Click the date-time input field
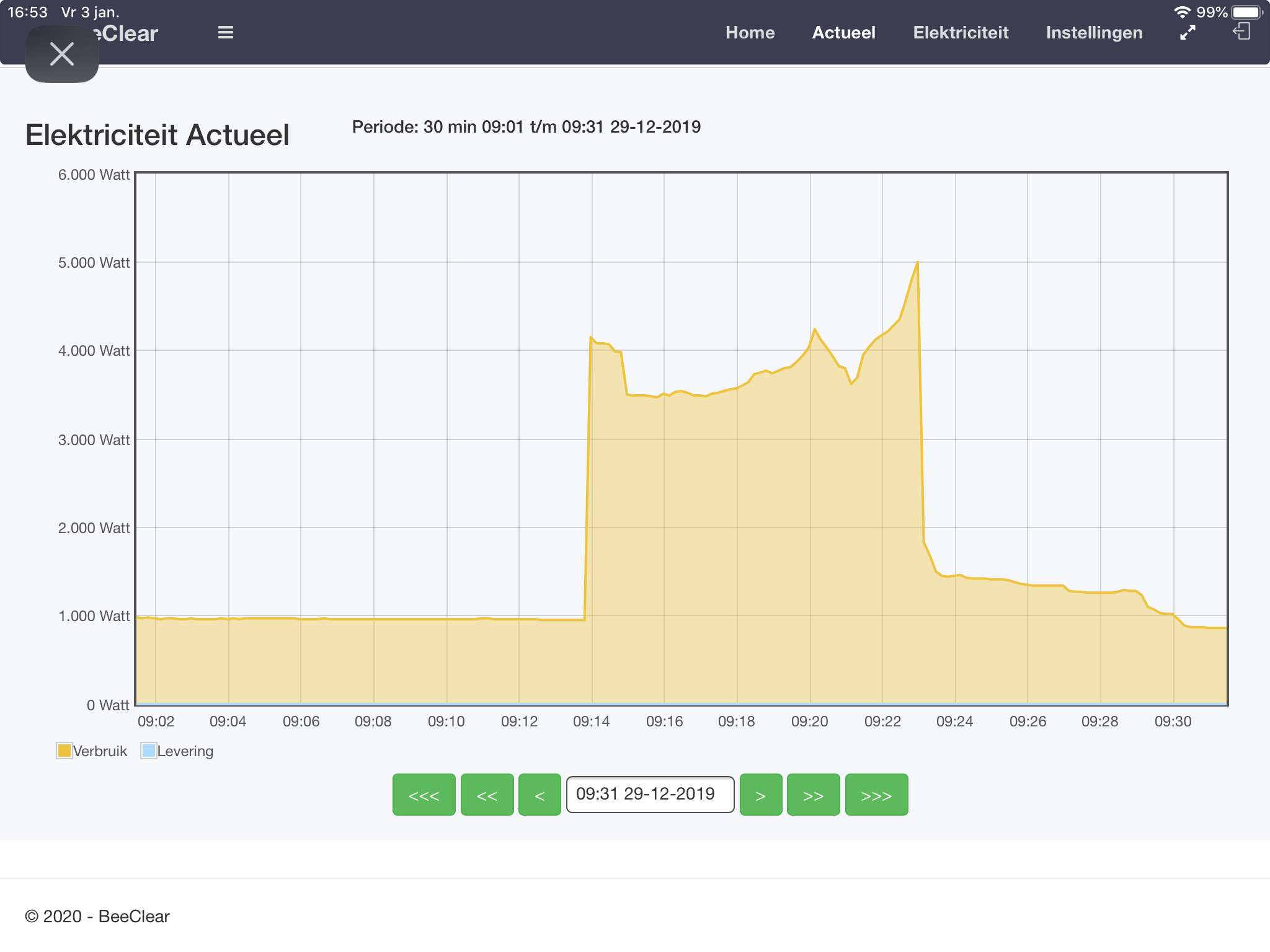1270x952 pixels. click(650, 795)
